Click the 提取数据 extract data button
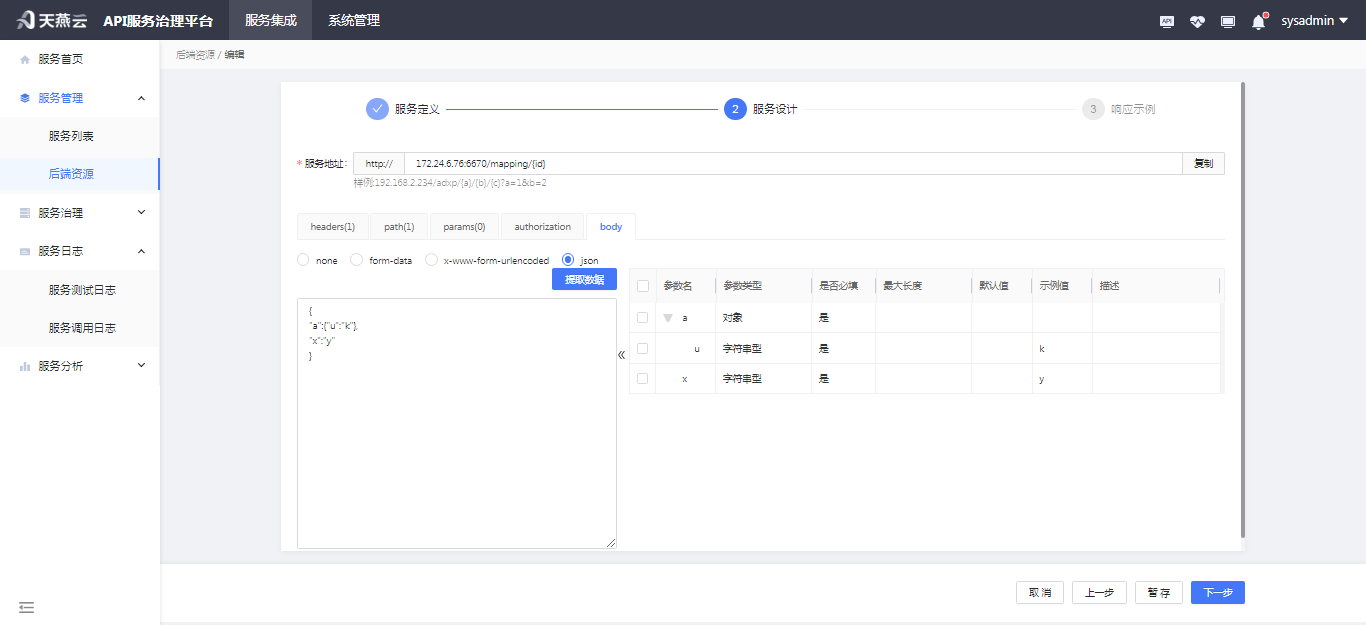The width and height of the screenshot is (1366, 625). click(584, 279)
